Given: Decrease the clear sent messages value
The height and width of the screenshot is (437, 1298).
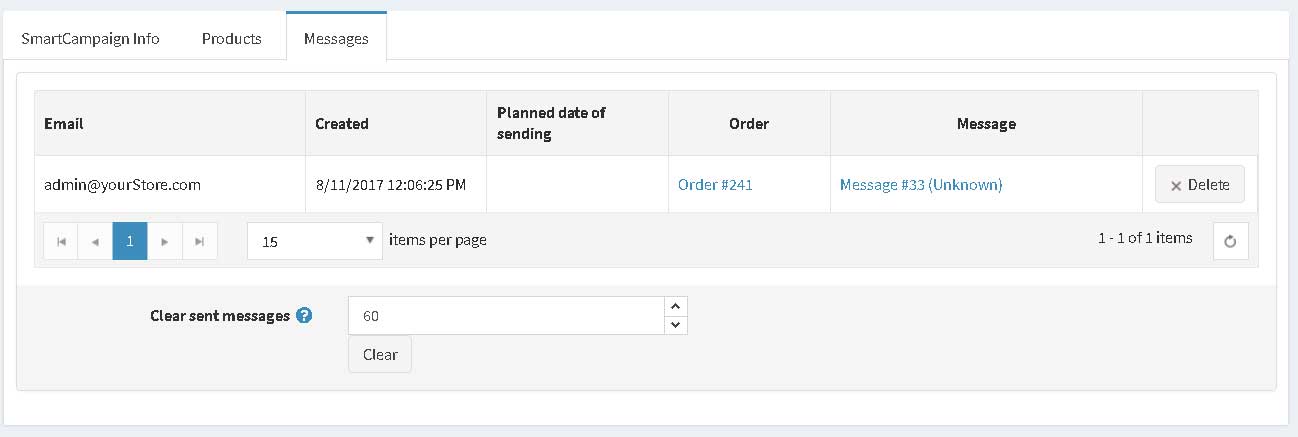Looking at the screenshot, I should tap(676, 325).
